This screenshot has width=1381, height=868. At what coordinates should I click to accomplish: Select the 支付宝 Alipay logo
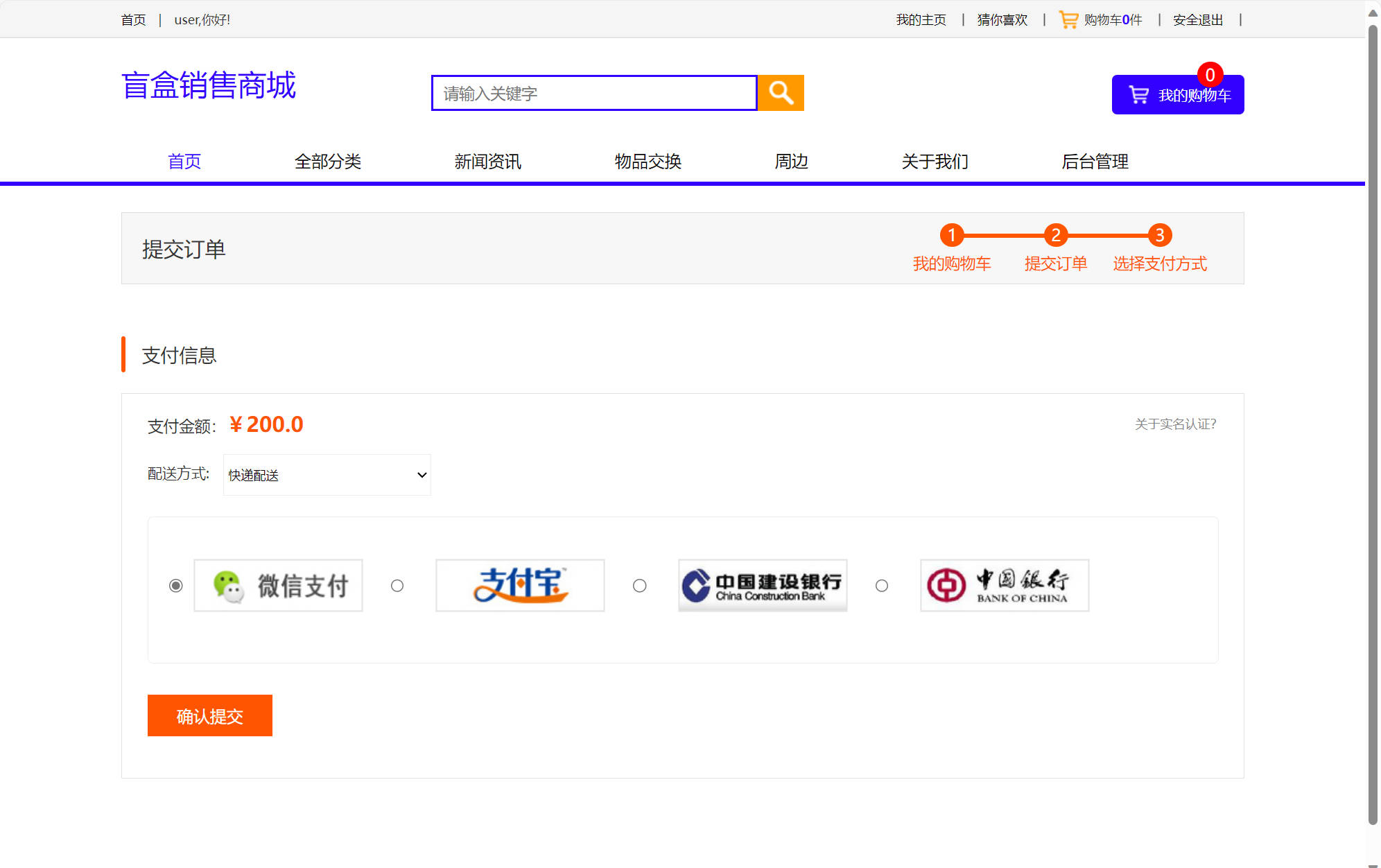click(519, 585)
